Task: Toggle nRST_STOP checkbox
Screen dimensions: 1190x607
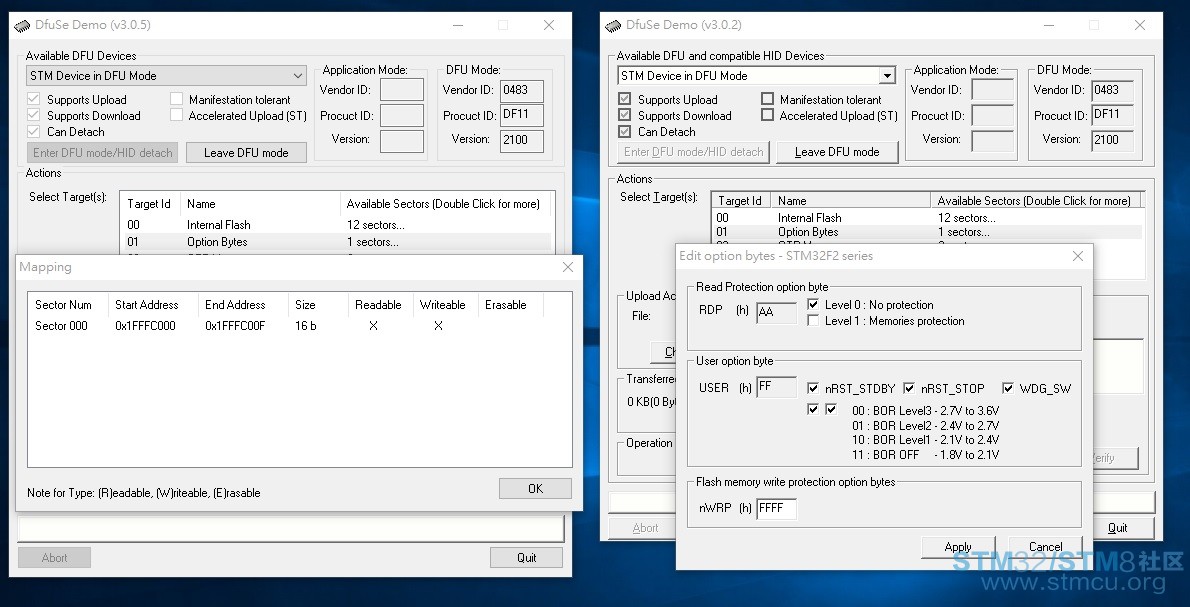Action: click(x=908, y=388)
